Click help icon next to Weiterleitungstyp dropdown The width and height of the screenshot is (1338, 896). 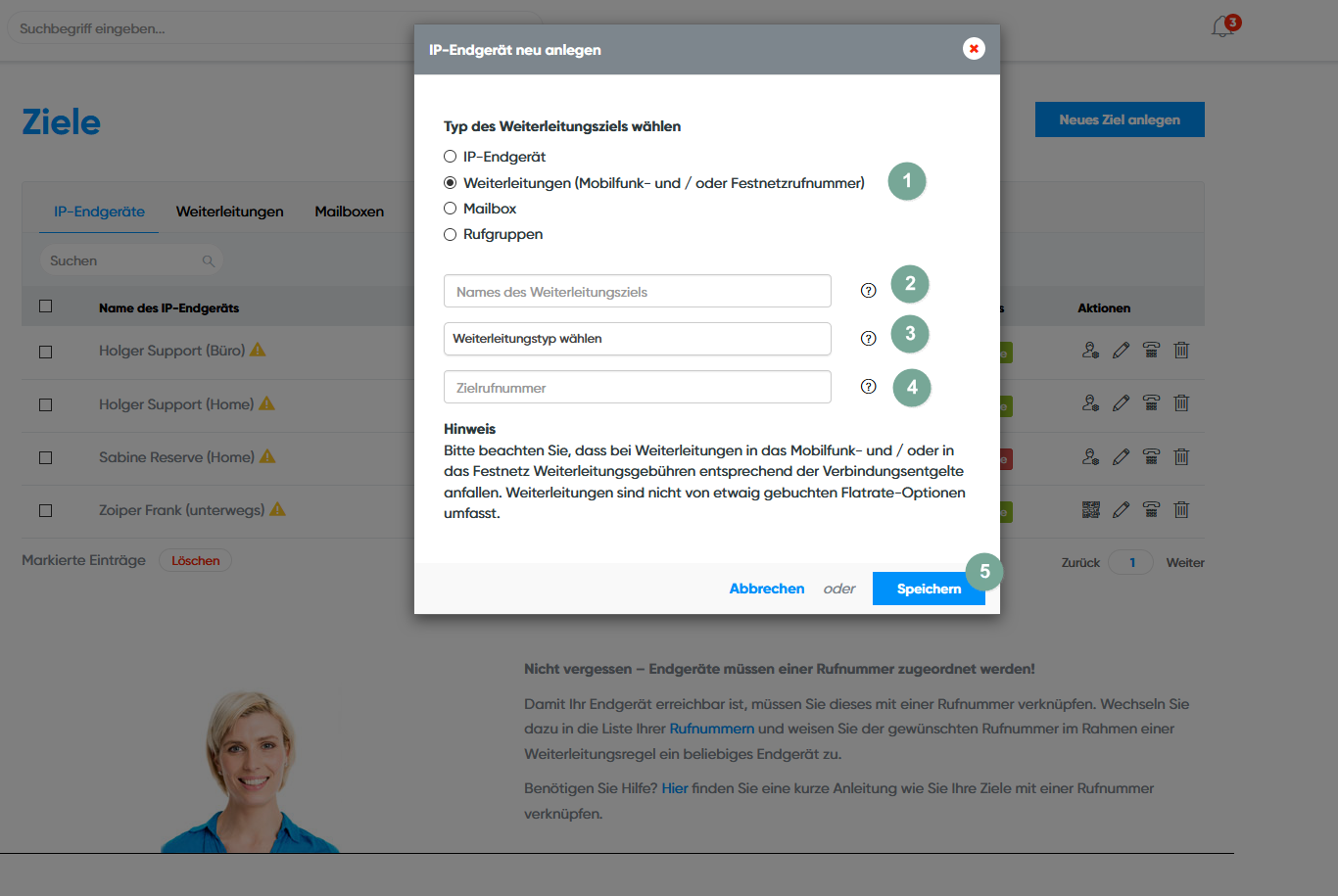(868, 339)
